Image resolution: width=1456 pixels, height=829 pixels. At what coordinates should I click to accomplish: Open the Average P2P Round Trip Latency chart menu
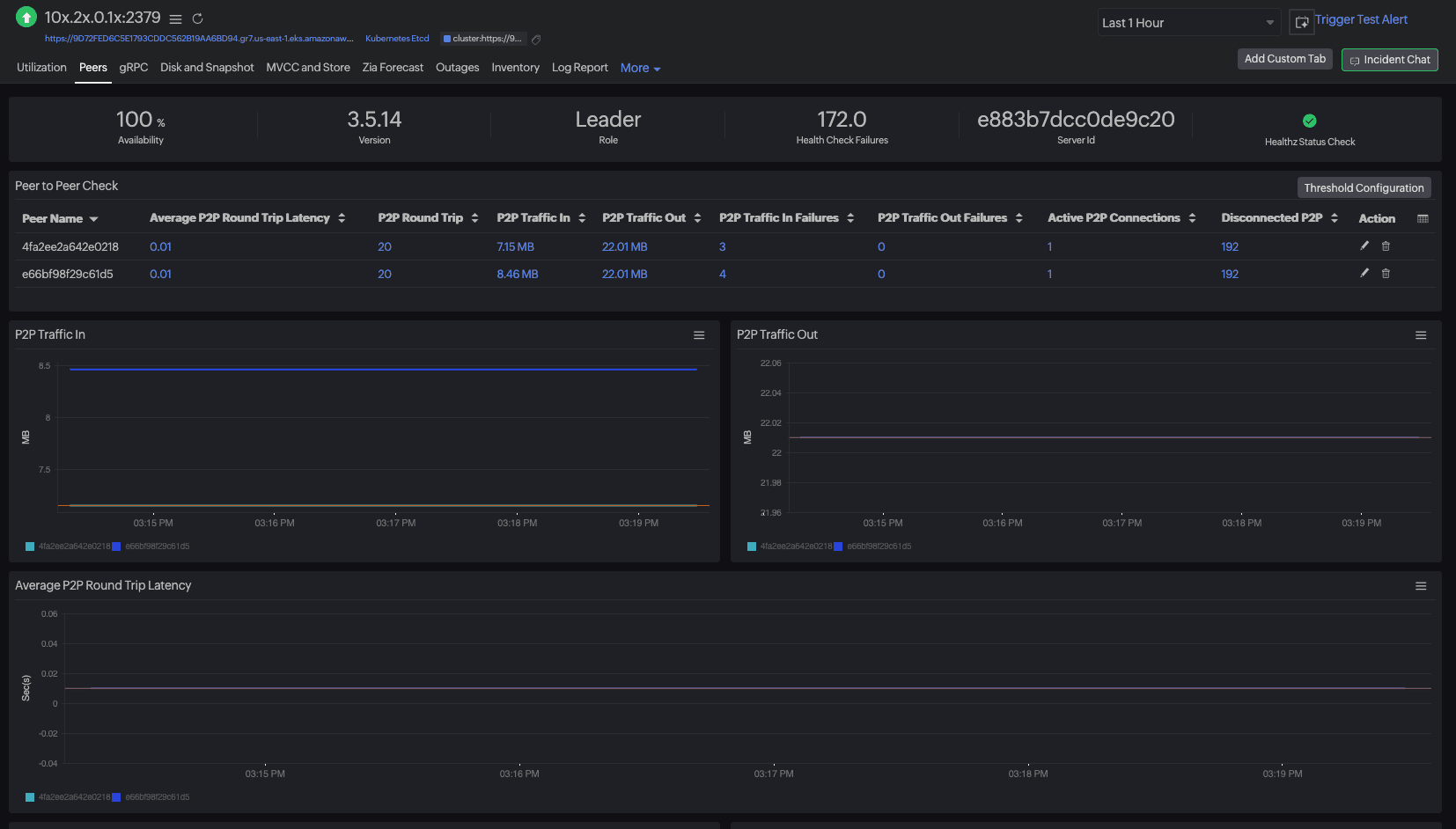1421,585
